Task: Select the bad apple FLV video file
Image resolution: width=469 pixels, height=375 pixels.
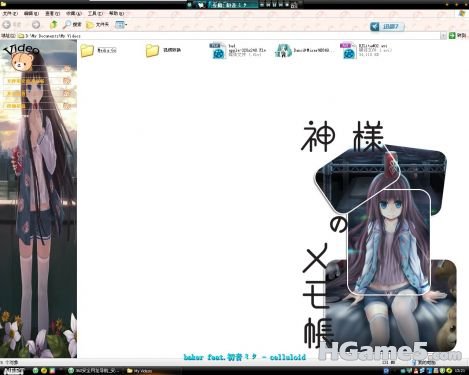Action: pyautogui.click(x=238, y=51)
